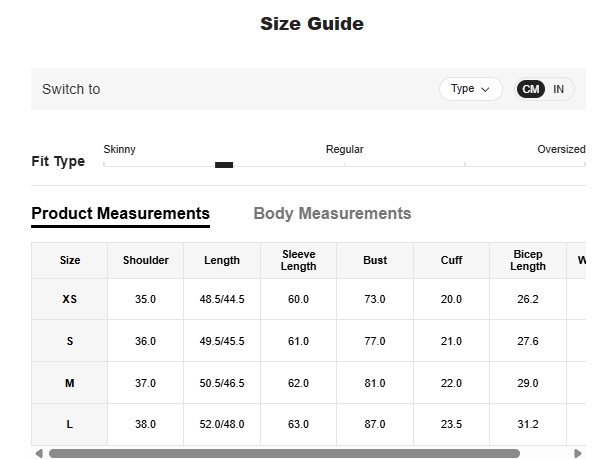Switch units to IN
616x459 pixels.
point(558,89)
